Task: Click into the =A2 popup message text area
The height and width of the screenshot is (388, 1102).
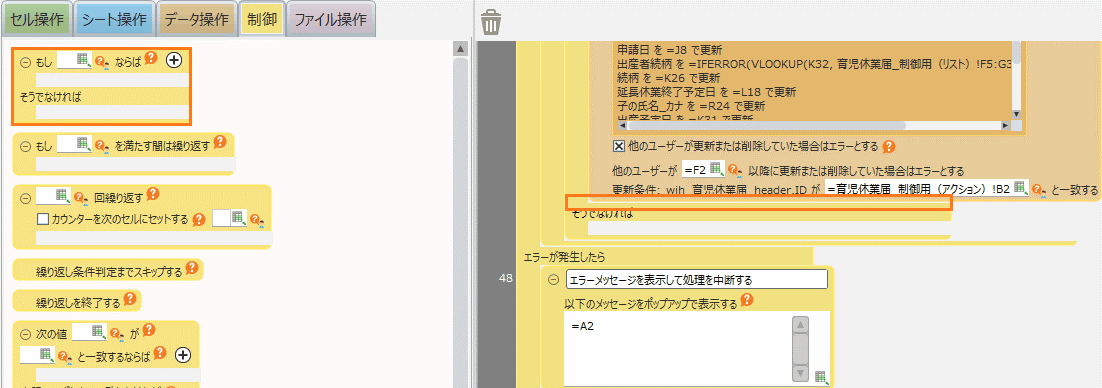Action: [678, 349]
